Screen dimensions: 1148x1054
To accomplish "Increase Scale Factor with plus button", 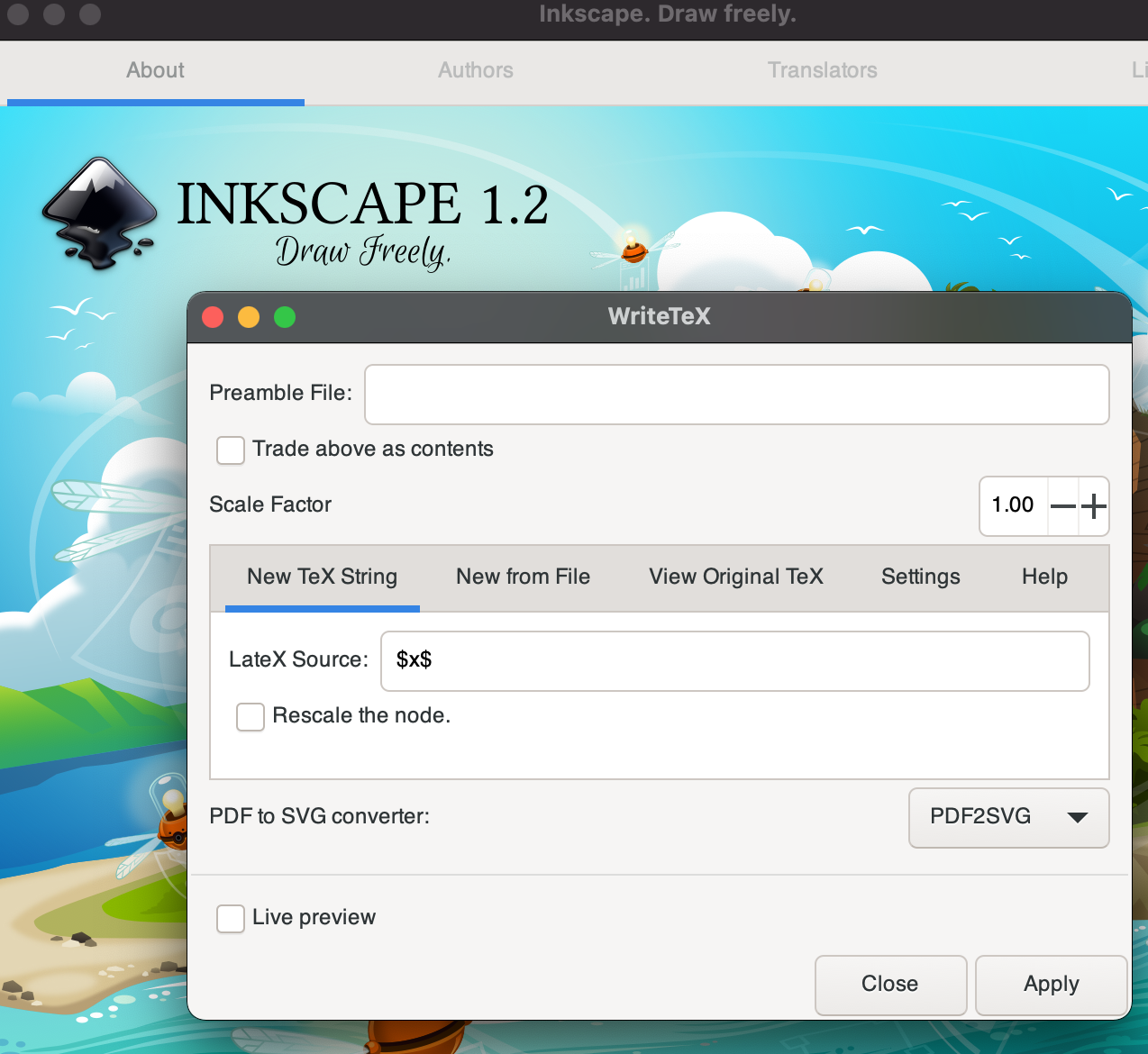I will (1094, 506).
